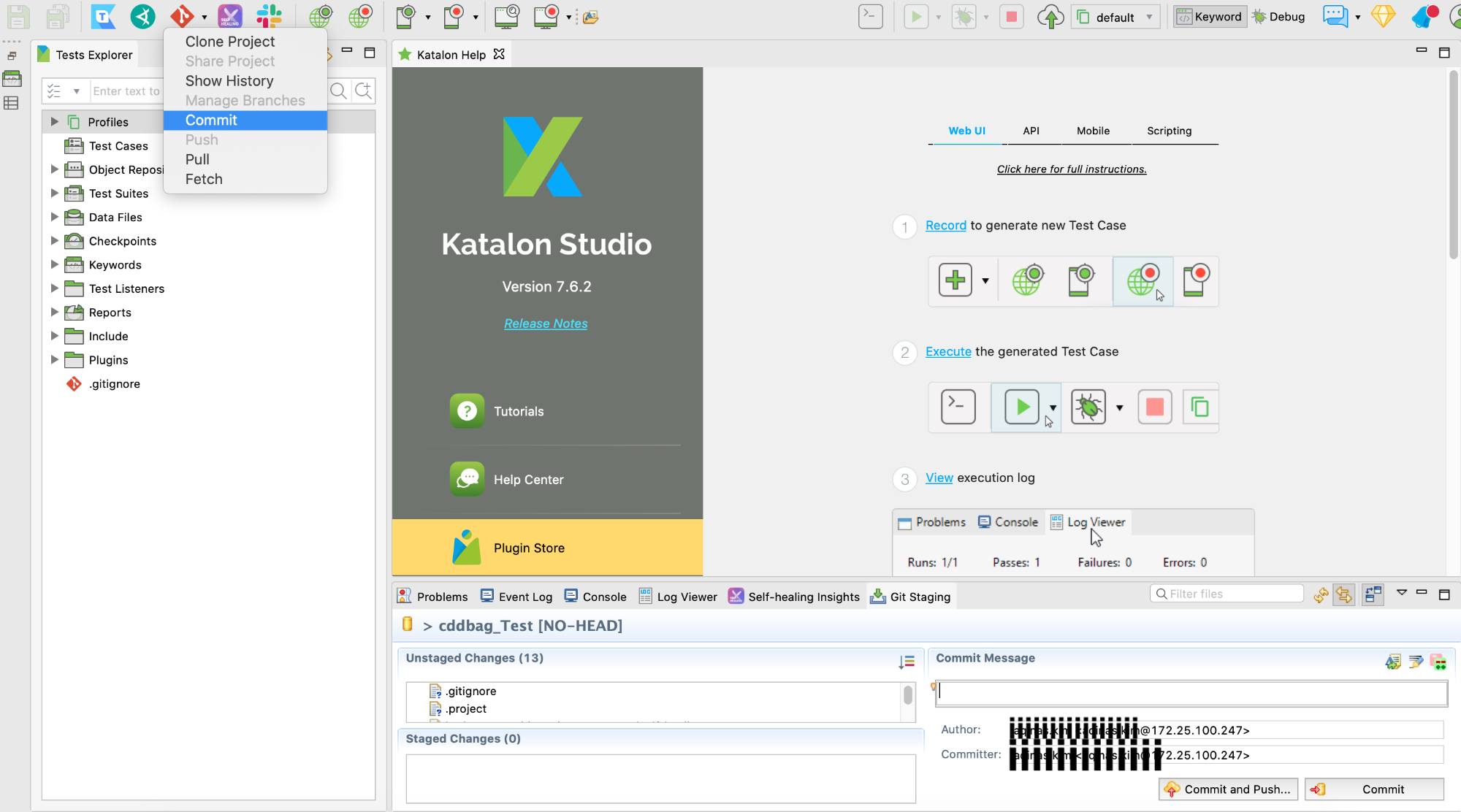Viewport: 1461px width, 812px height.
Task: Switch to the Log Viewer bottom tab
Action: [679, 597]
